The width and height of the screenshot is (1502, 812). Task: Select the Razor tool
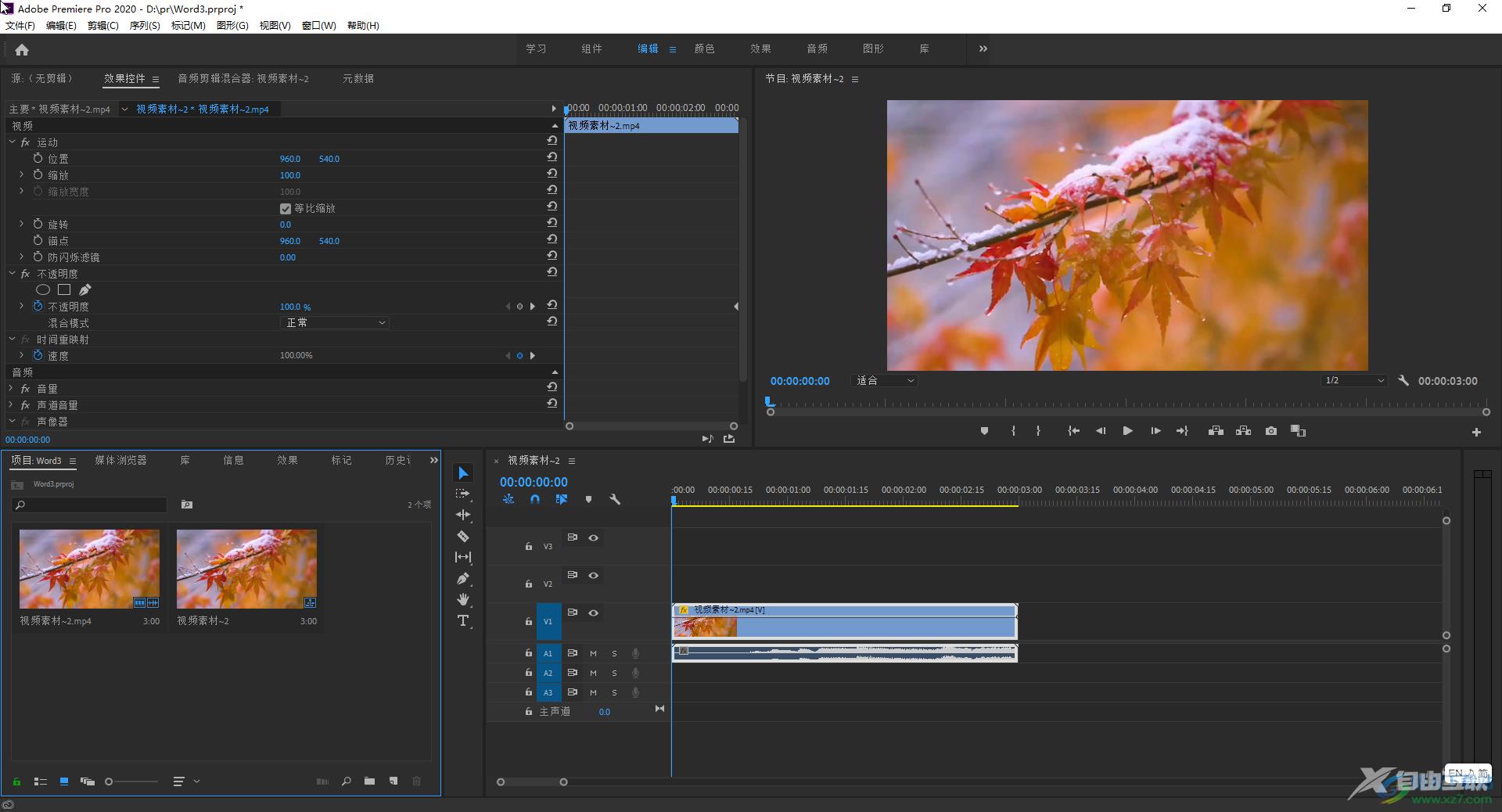click(463, 536)
